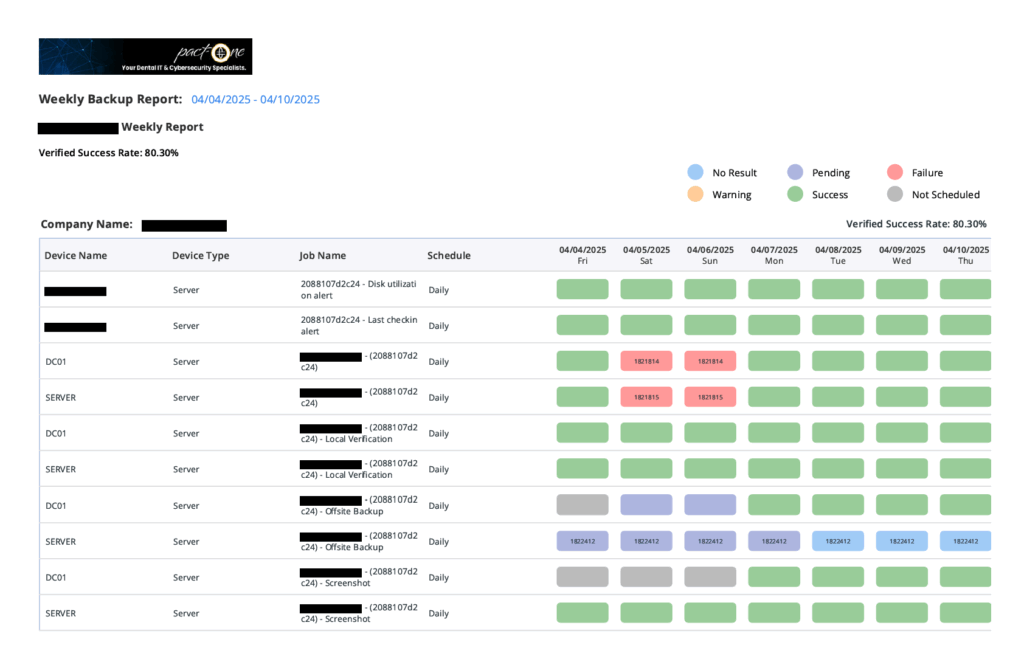Select the 04/07/2025 Mon column header
Screen dimensions: 1024x662
[773, 255]
